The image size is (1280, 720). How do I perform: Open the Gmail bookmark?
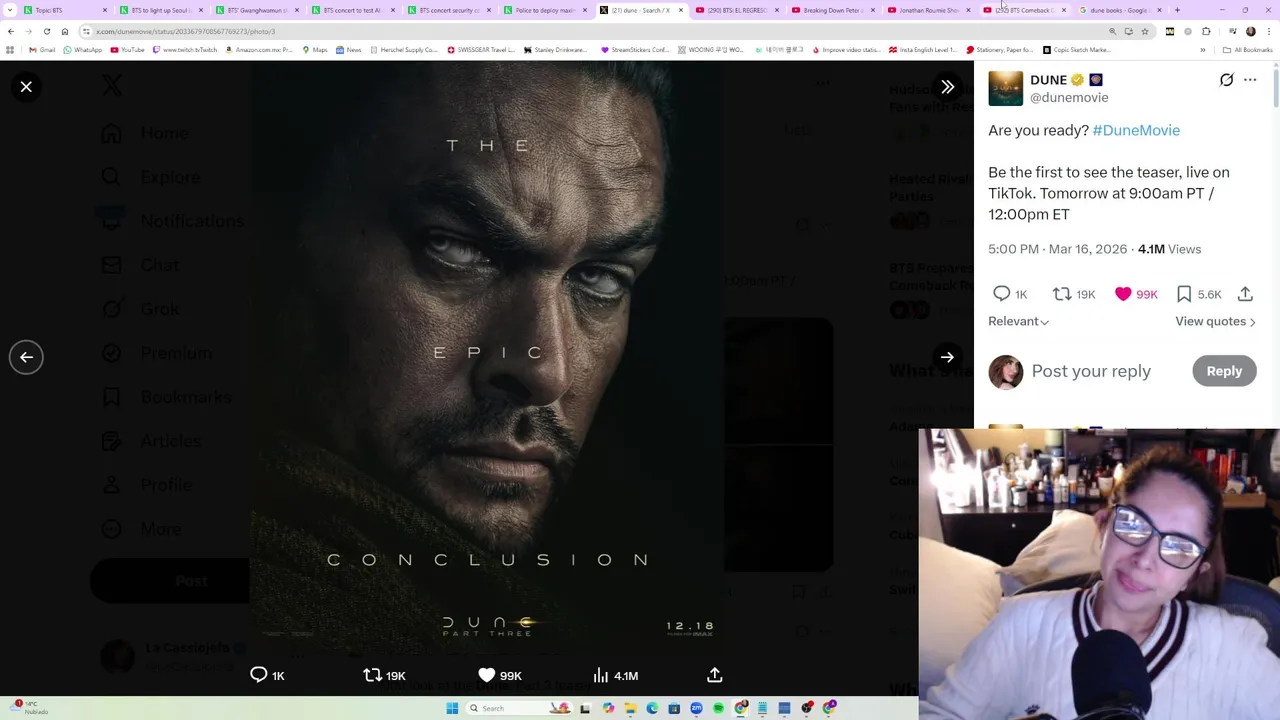[x=42, y=49]
